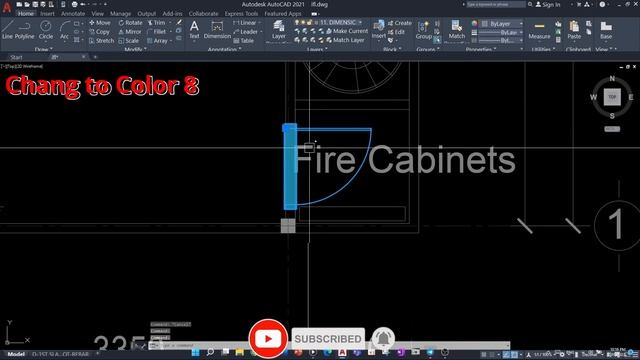The height and width of the screenshot is (360, 640).
Task: Click Match Layer
Action: [345, 40]
